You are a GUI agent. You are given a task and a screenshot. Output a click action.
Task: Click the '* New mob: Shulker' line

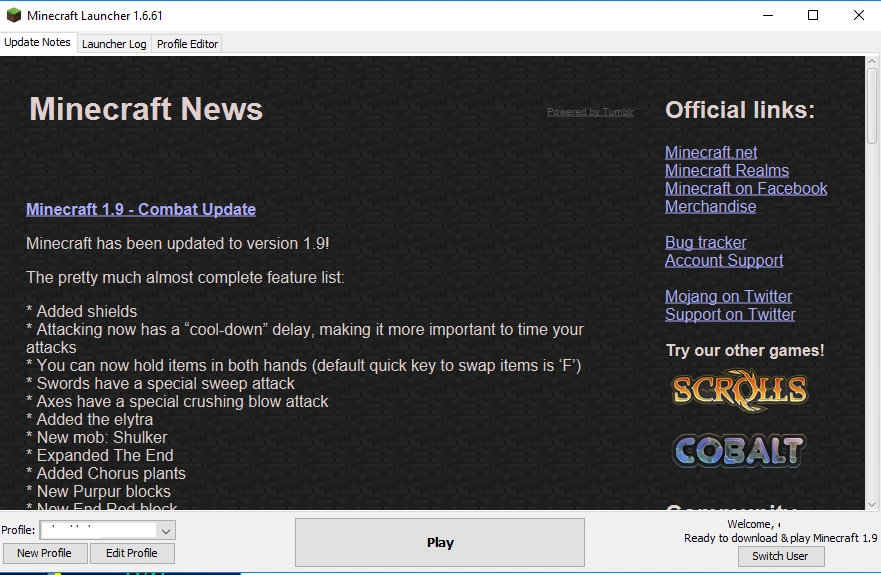pyautogui.click(x=97, y=437)
